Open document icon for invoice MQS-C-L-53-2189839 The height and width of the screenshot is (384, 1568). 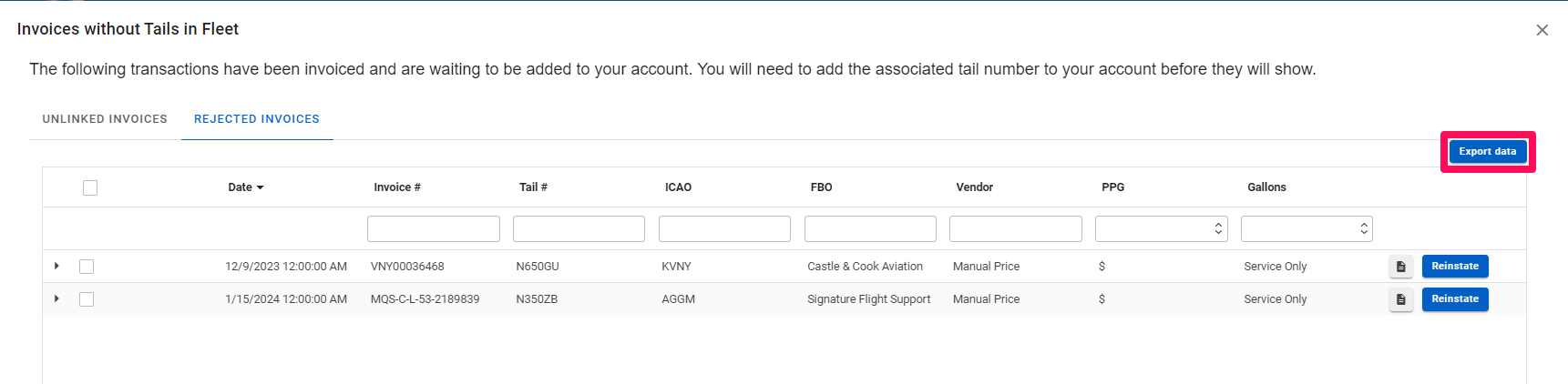(1400, 299)
